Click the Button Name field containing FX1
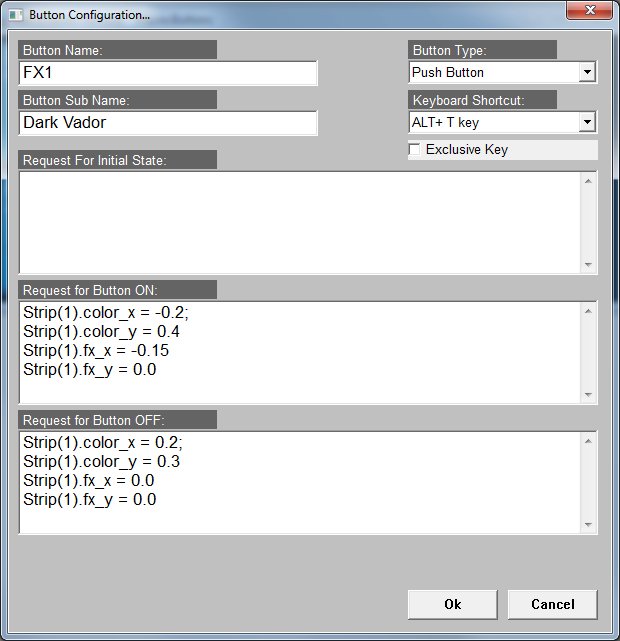This screenshot has height=641, width=620. click(168, 73)
